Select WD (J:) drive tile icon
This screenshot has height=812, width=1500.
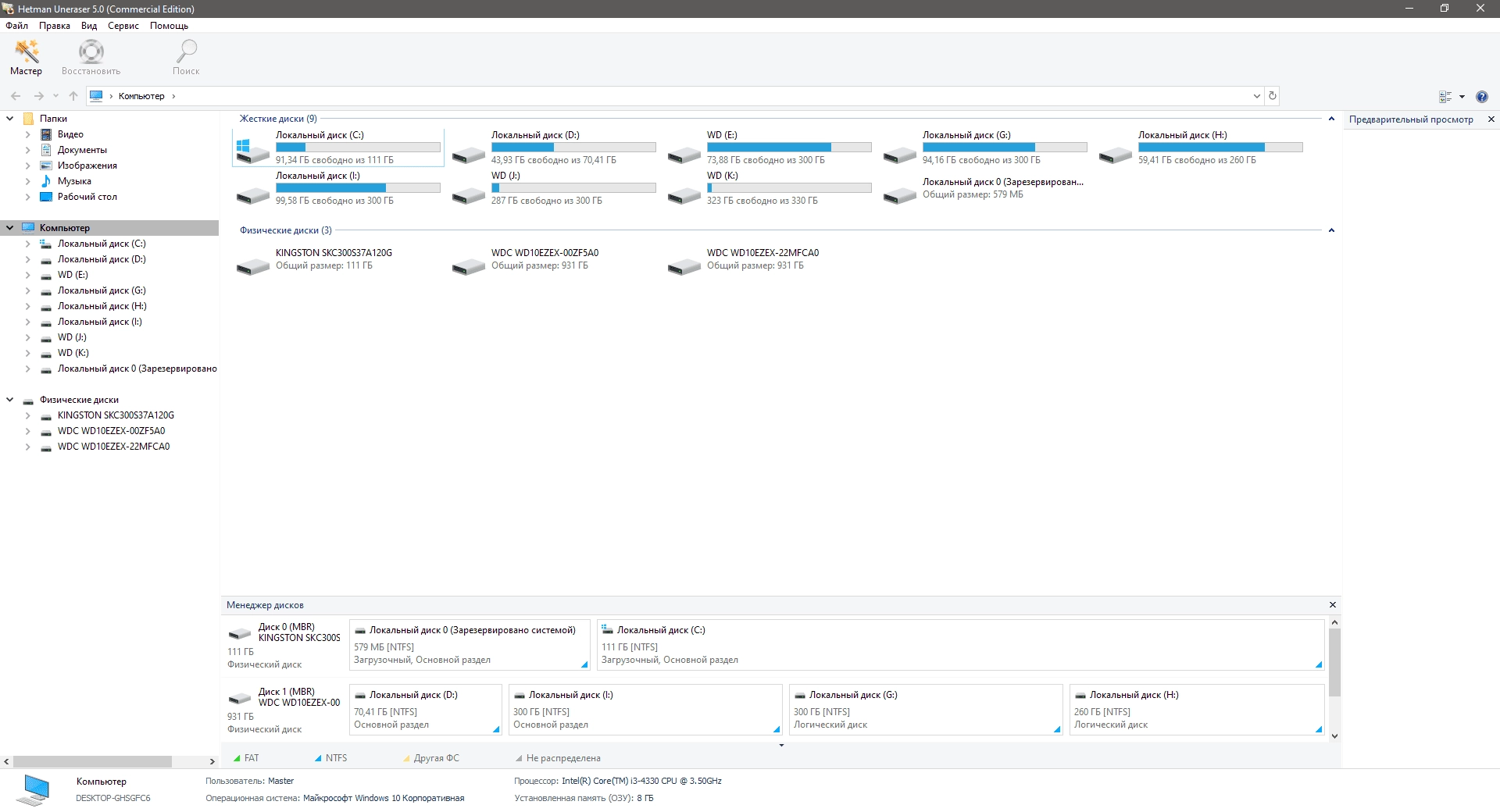click(469, 194)
